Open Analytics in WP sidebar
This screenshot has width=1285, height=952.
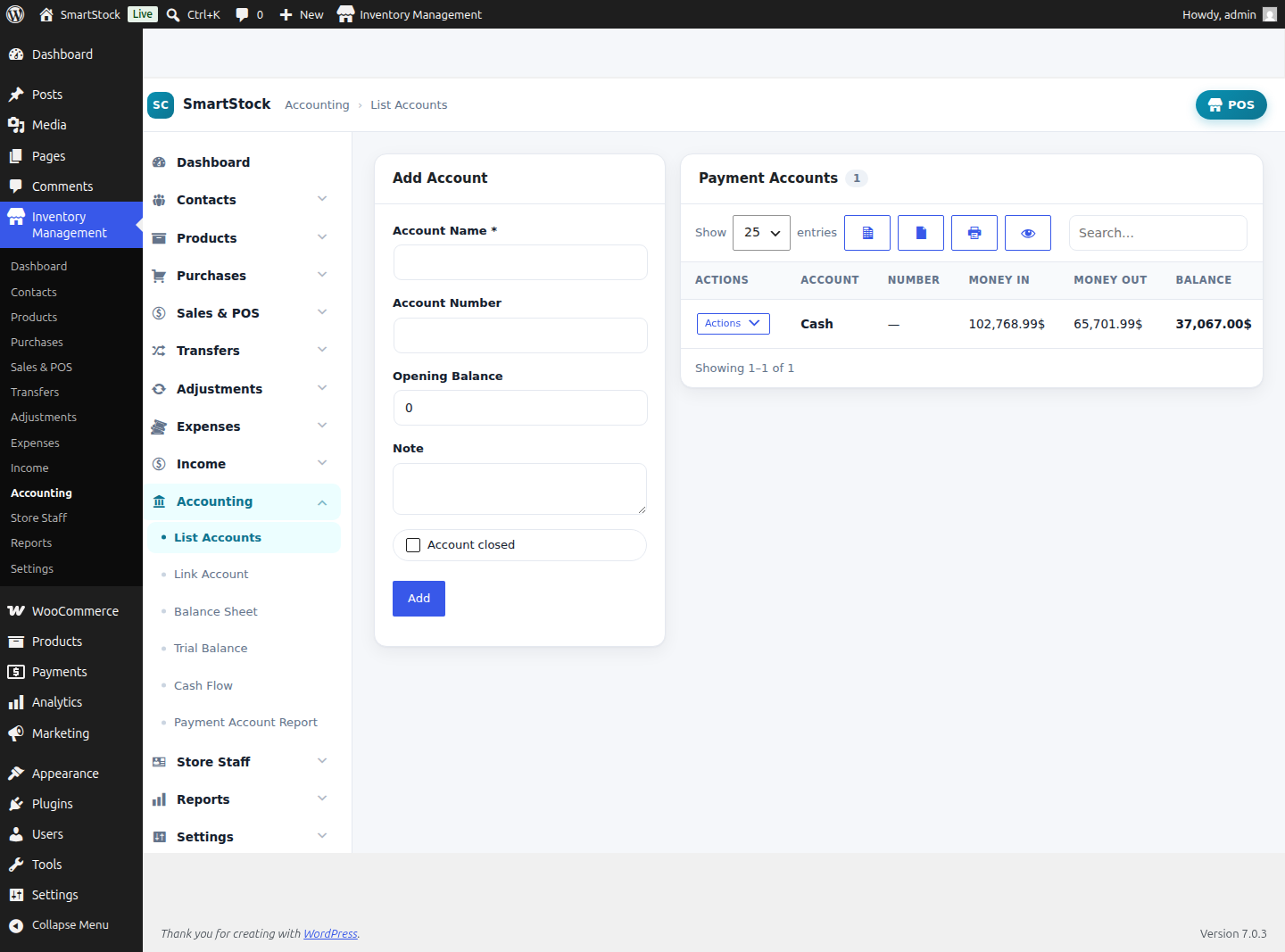pos(56,702)
